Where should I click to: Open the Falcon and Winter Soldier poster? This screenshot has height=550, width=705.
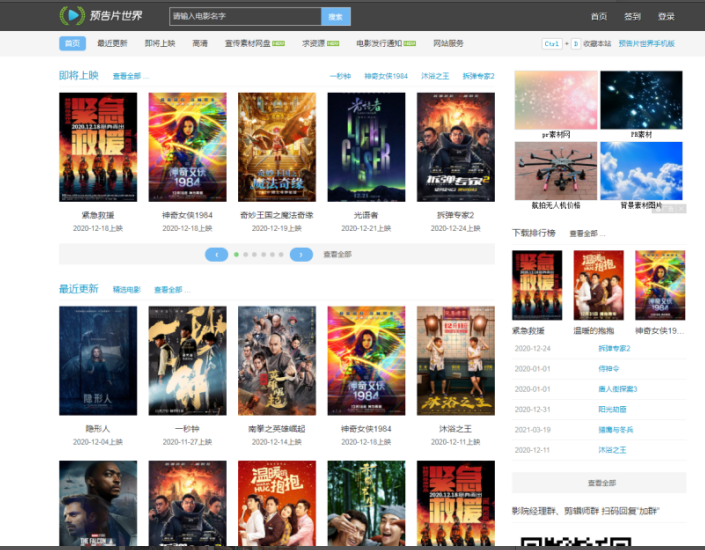[x=98, y=503]
